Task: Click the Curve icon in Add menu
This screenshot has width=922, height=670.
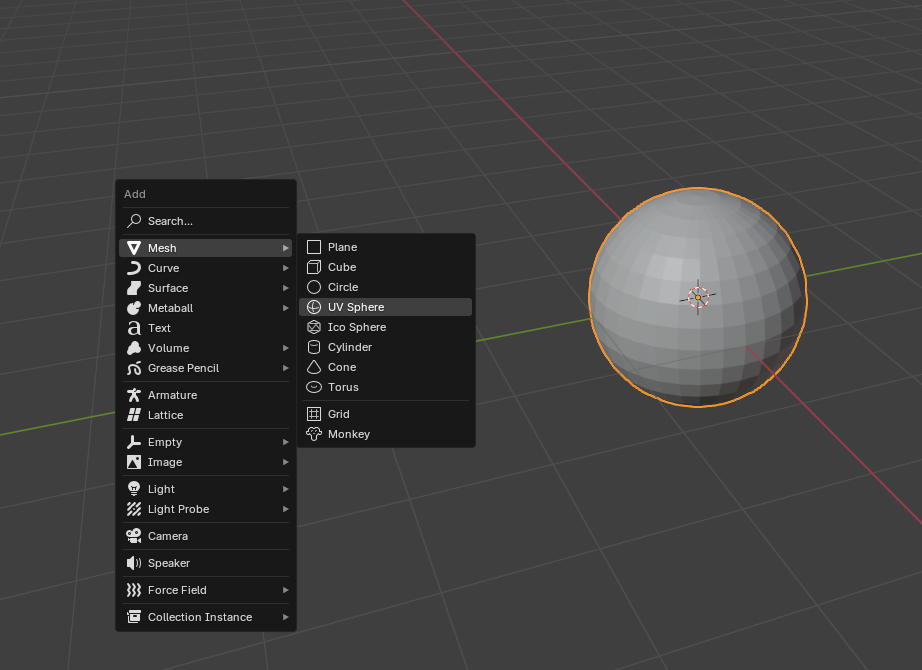Action: (134, 268)
